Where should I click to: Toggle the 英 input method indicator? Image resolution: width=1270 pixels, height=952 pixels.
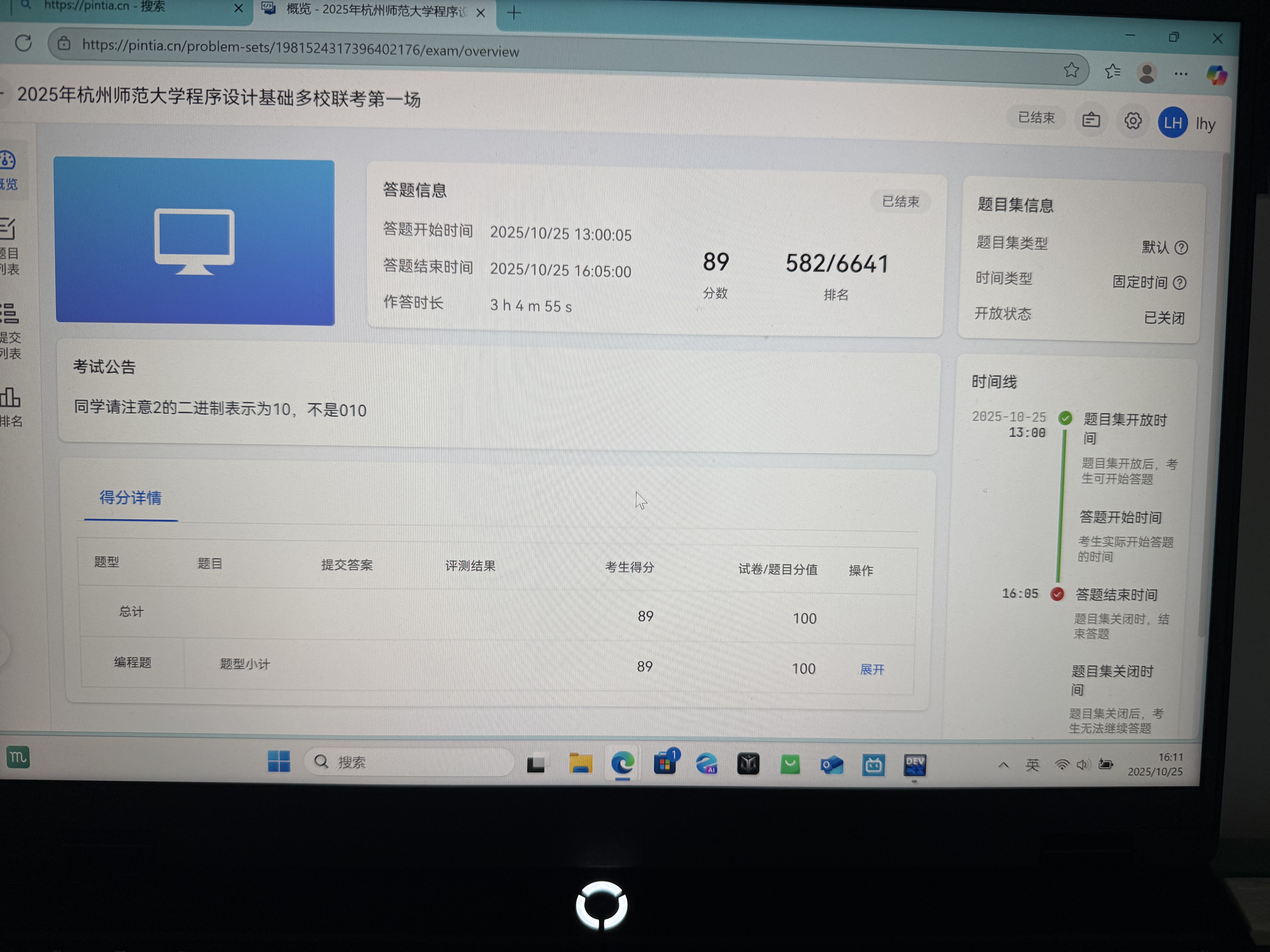1032,765
